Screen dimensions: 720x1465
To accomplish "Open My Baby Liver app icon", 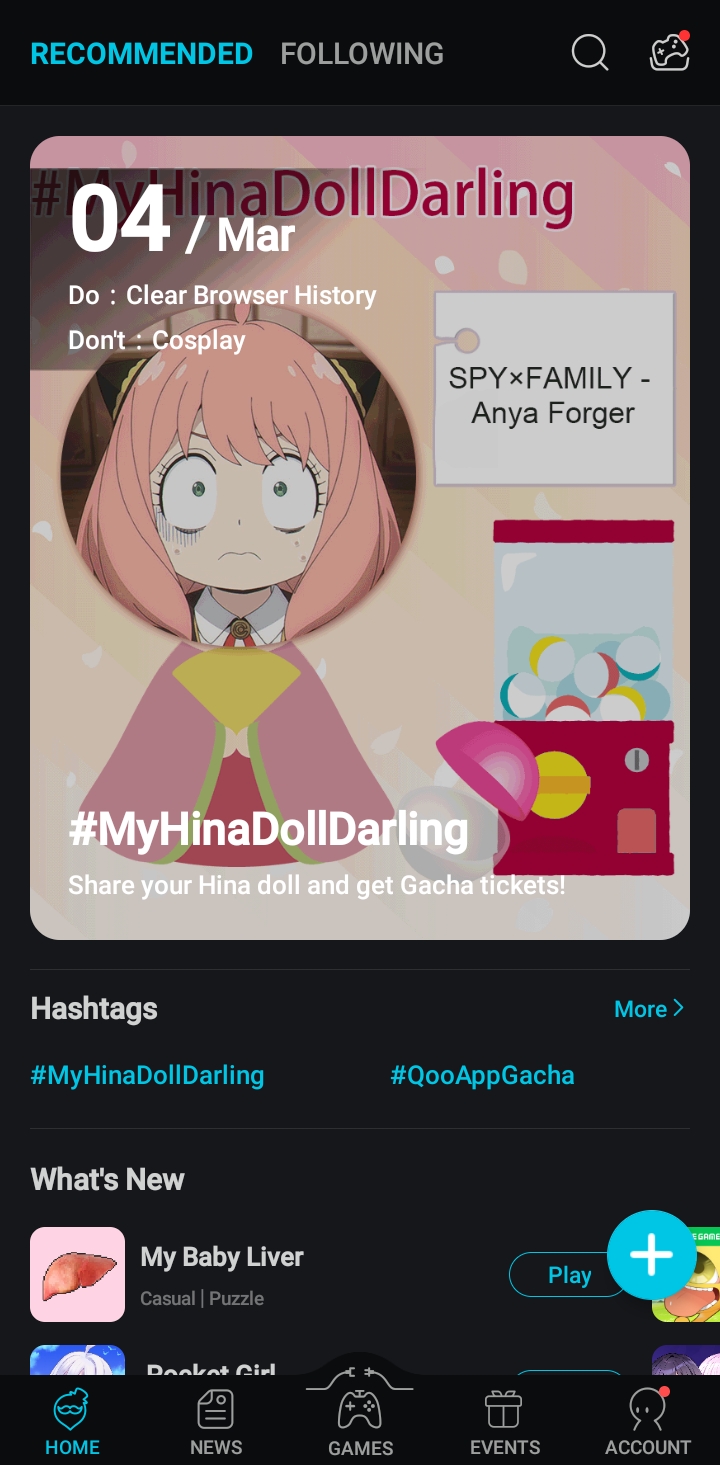I will (78, 1274).
